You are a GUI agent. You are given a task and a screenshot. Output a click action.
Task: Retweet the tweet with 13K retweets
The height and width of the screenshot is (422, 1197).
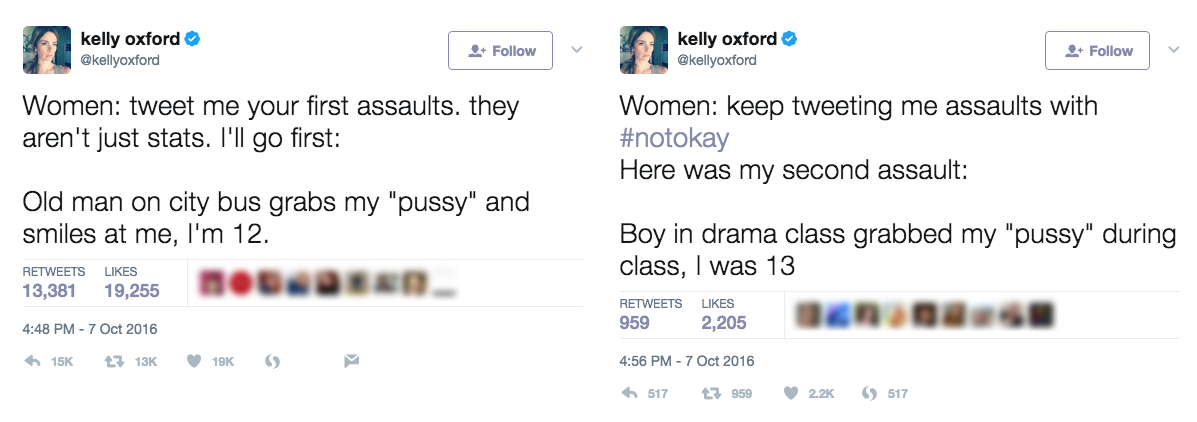(x=112, y=362)
